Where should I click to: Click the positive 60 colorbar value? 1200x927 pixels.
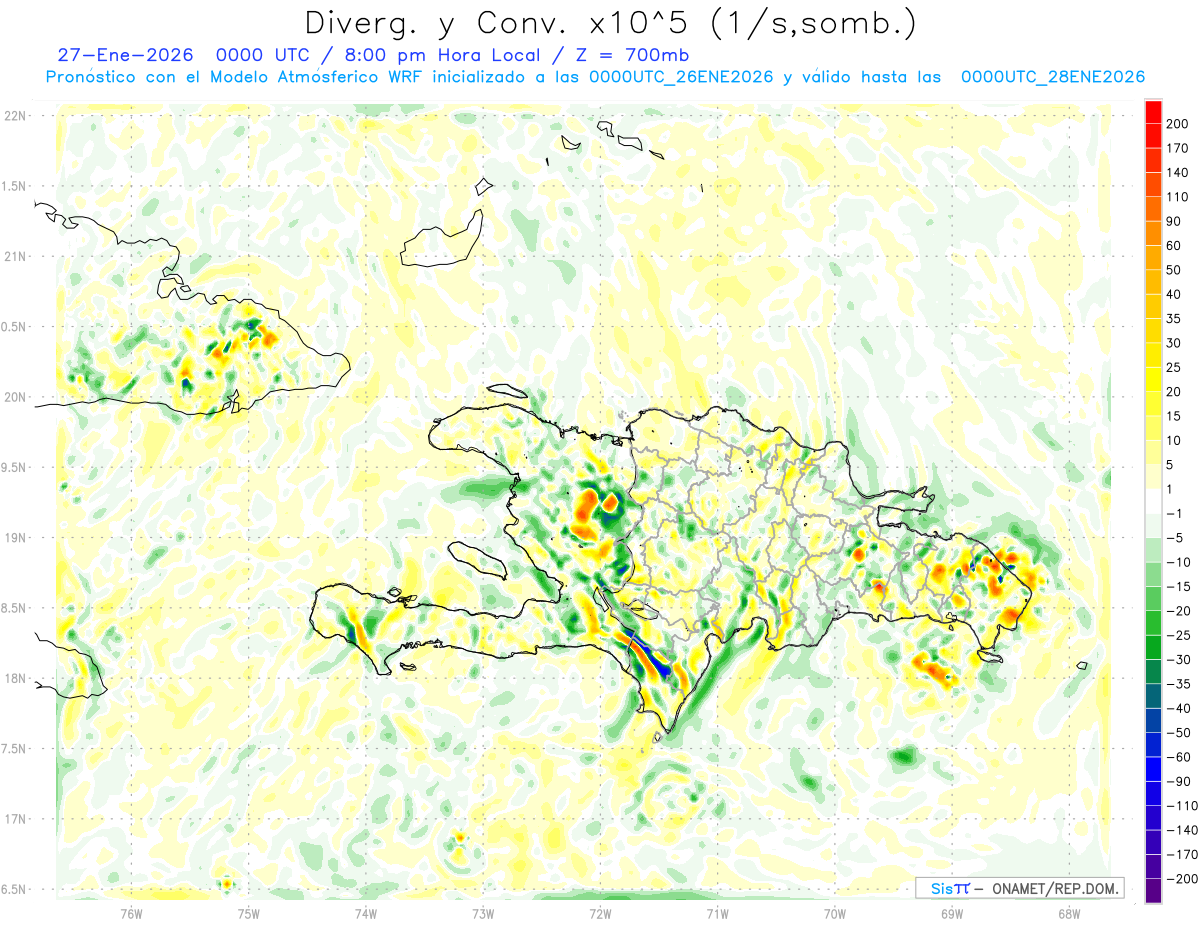1174,246
